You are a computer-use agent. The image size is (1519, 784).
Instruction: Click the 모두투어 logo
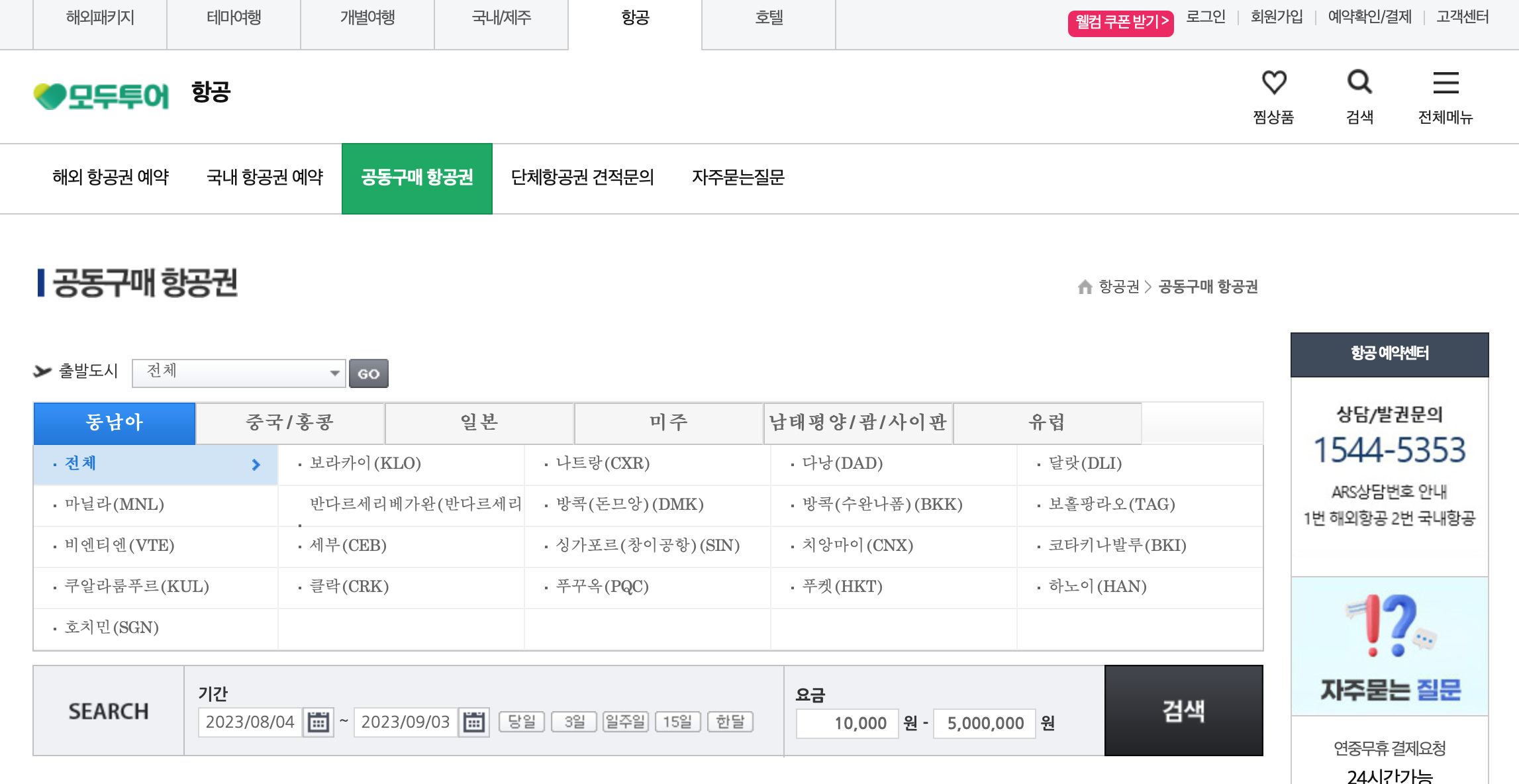tap(102, 96)
